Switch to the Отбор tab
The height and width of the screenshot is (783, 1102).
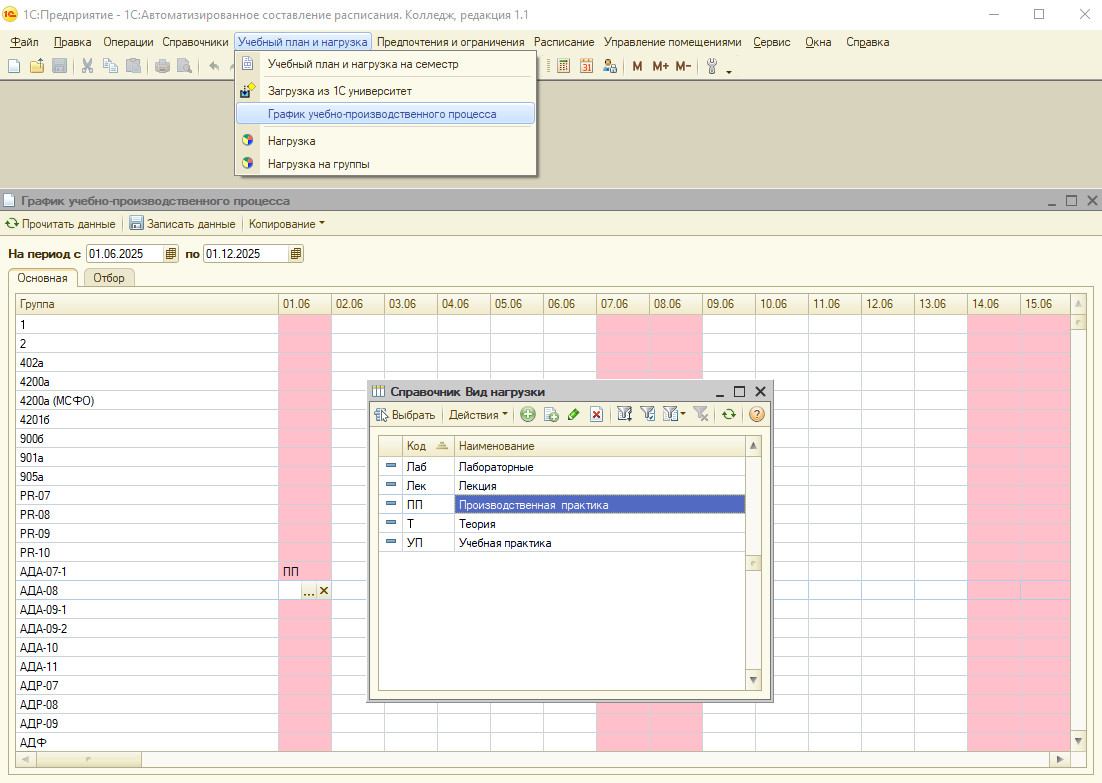109,278
